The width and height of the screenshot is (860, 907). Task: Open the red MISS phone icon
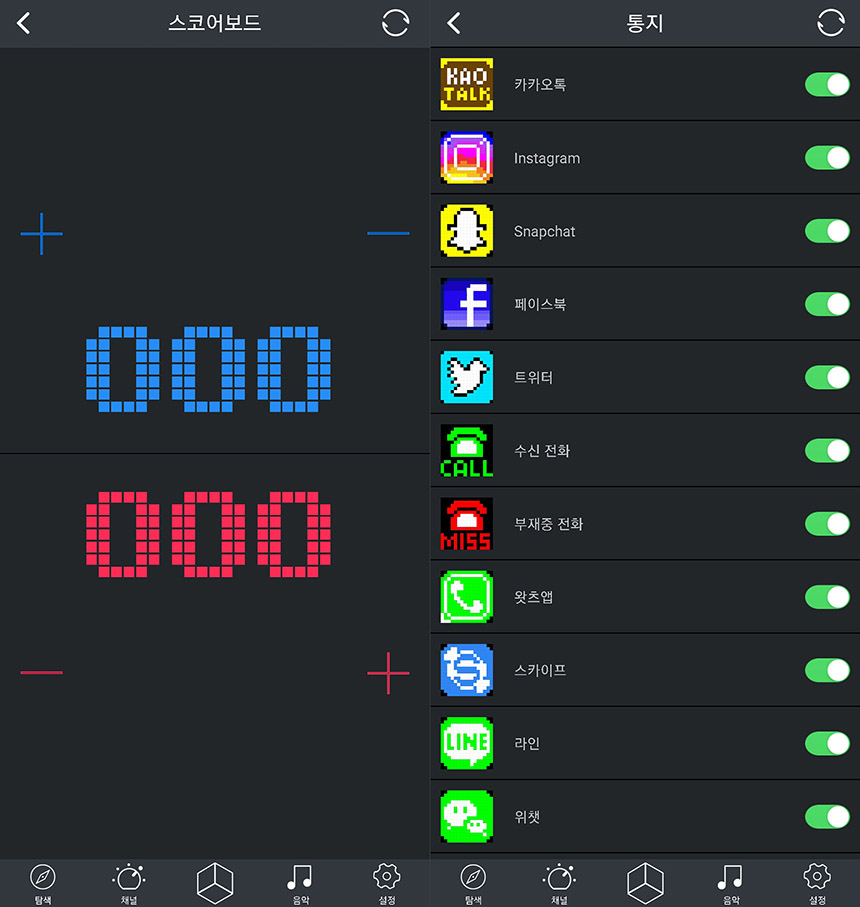467,523
